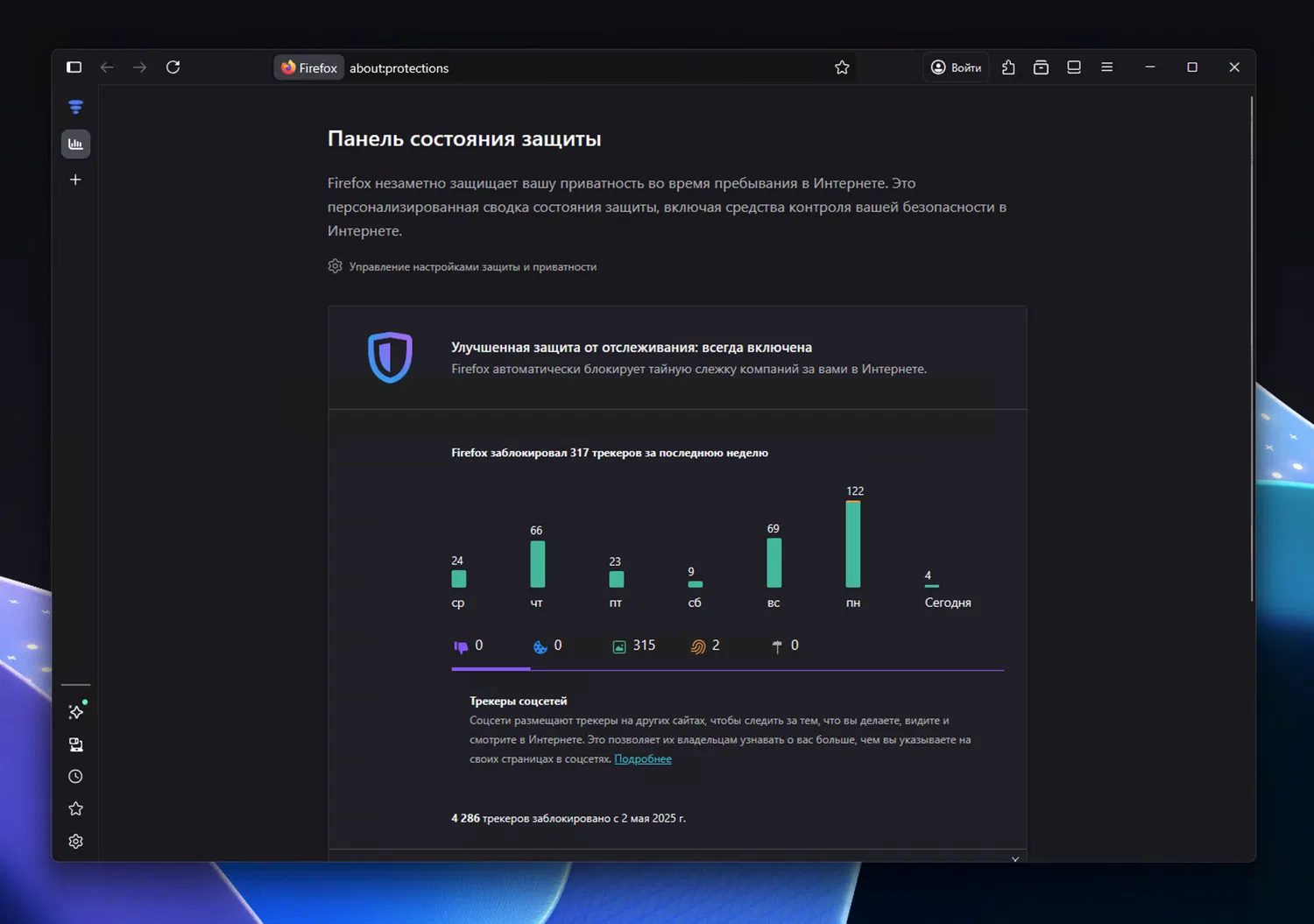
Task: Toggle the sidebar with the toolbar button
Action: click(74, 67)
